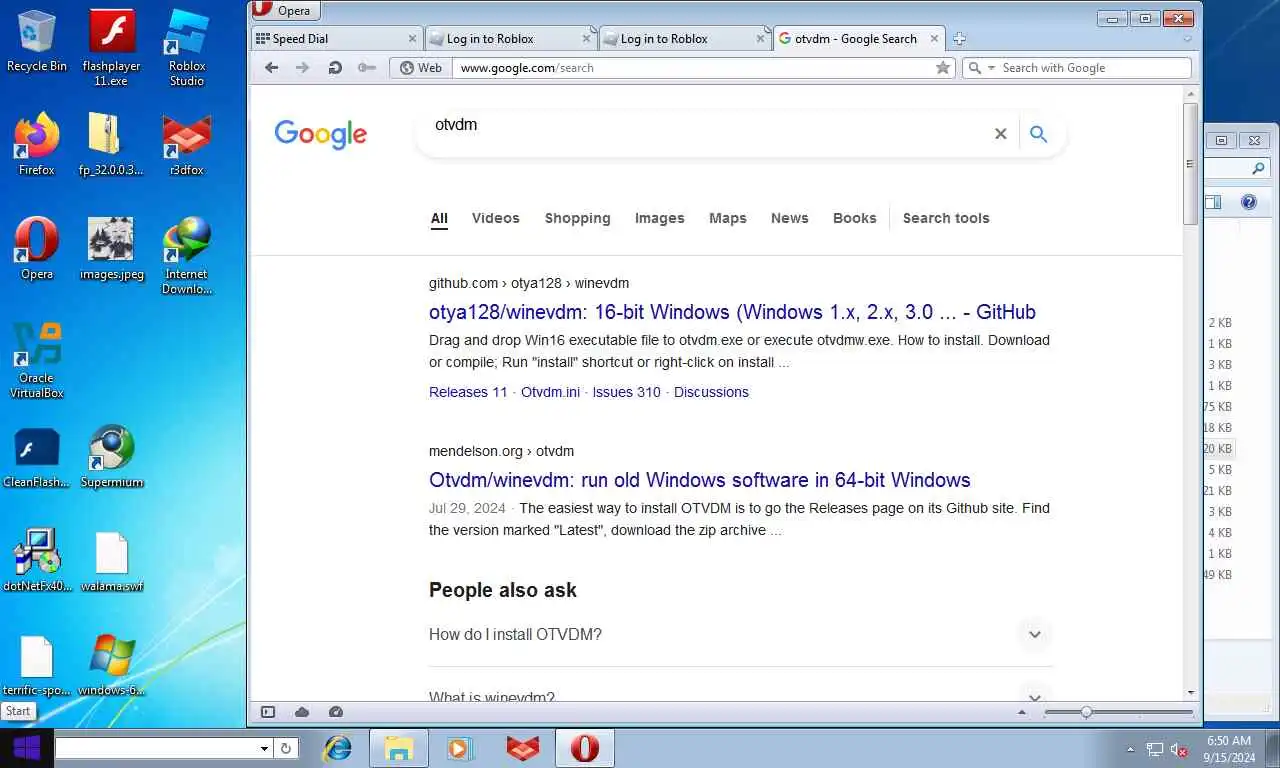The image size is (1280, 768).
Task: Open the Issues 310 sitelink
Action: tap(626, 392)
